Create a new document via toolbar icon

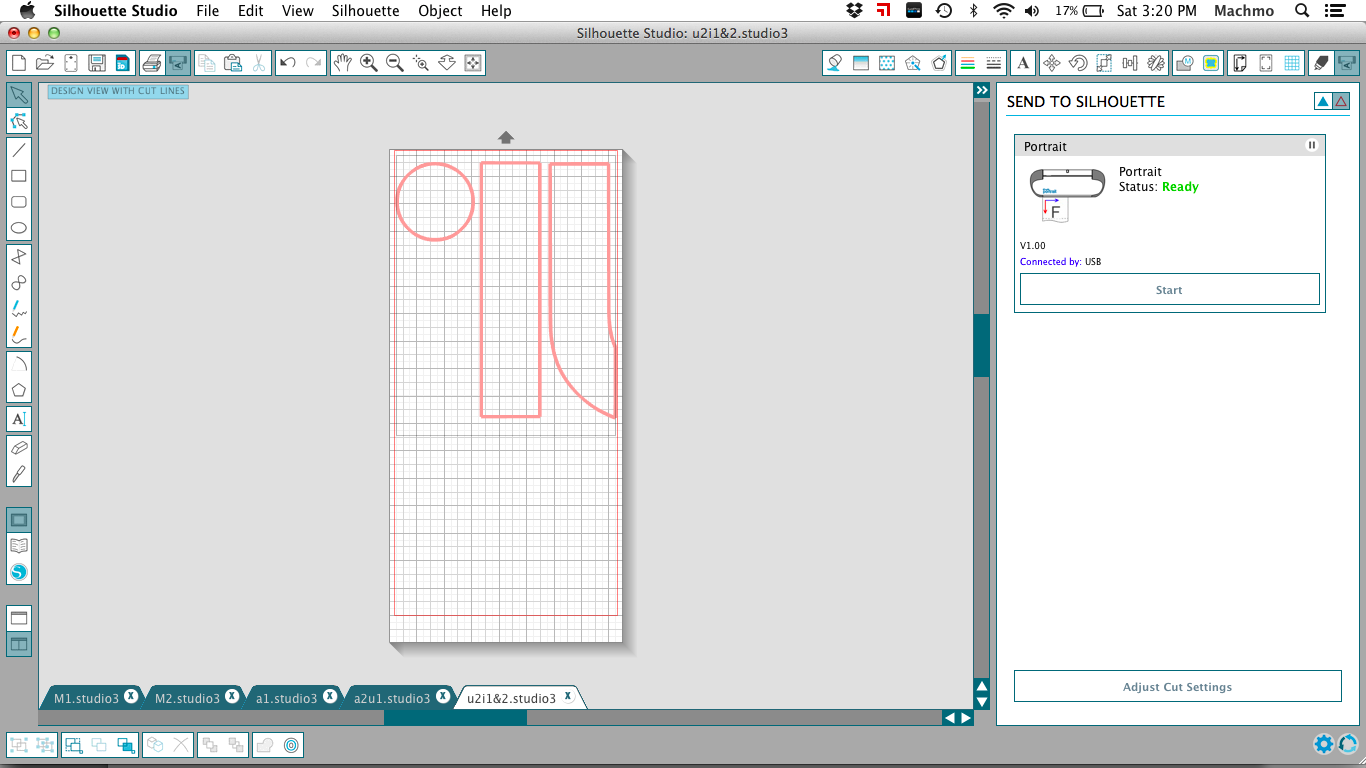click(19, 63)
